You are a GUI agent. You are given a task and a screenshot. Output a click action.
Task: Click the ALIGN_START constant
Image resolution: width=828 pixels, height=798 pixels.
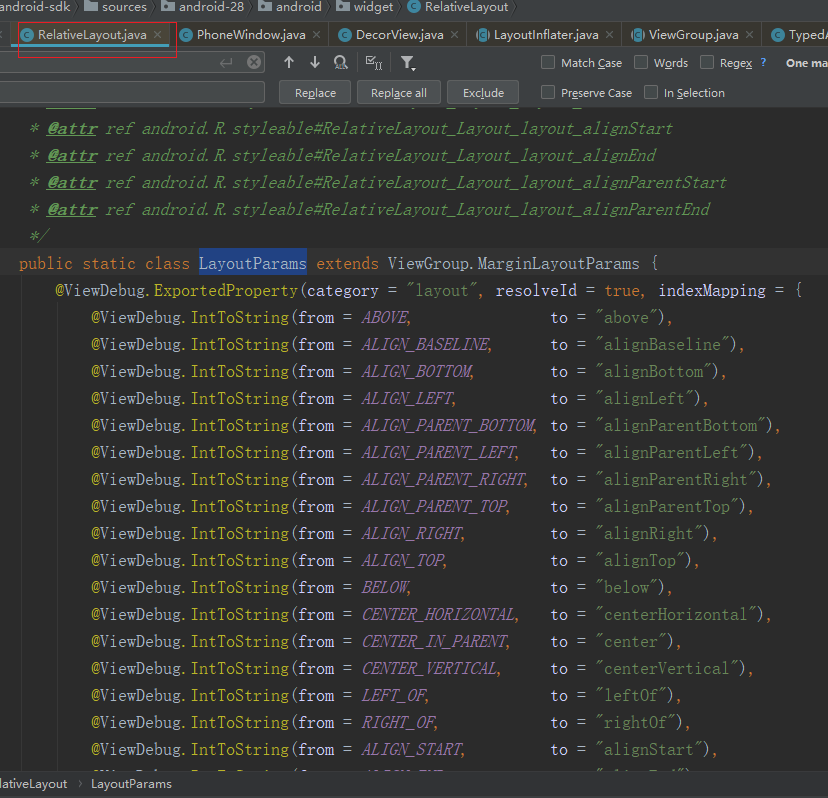click(411, 749)
